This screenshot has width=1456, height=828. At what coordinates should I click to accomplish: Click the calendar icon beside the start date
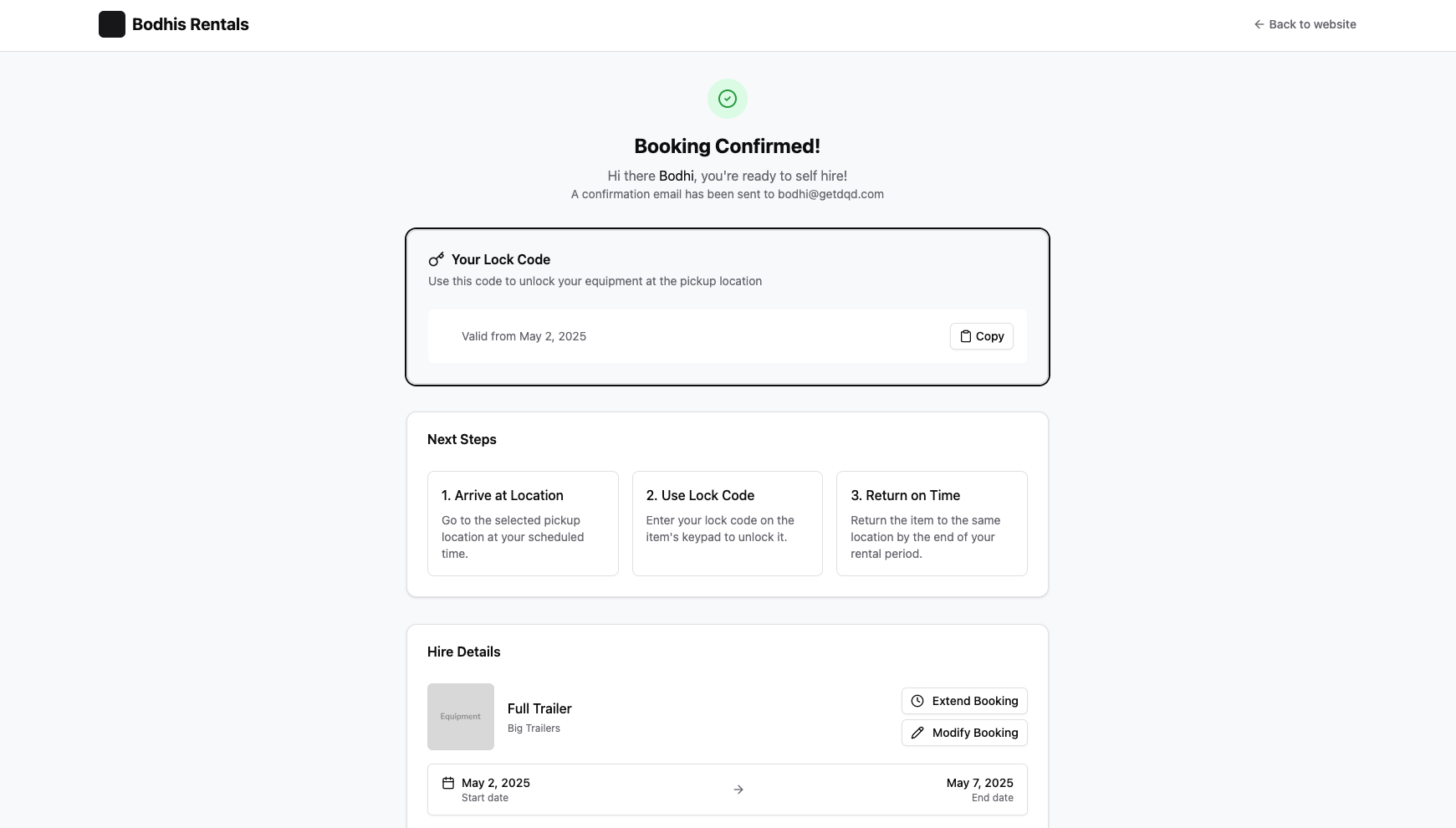coord(448,783)
